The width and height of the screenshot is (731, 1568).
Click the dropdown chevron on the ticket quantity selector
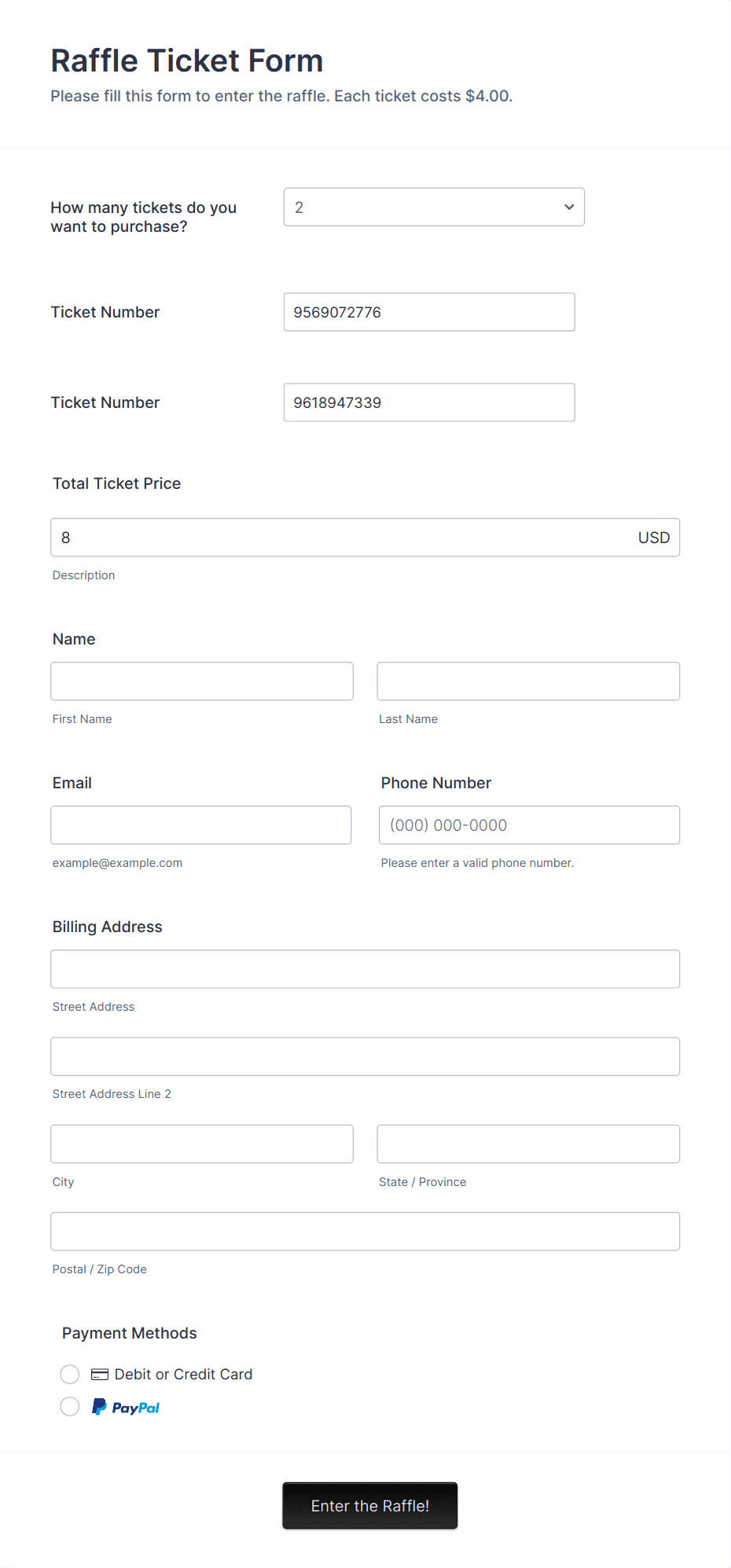pos(568,207)
